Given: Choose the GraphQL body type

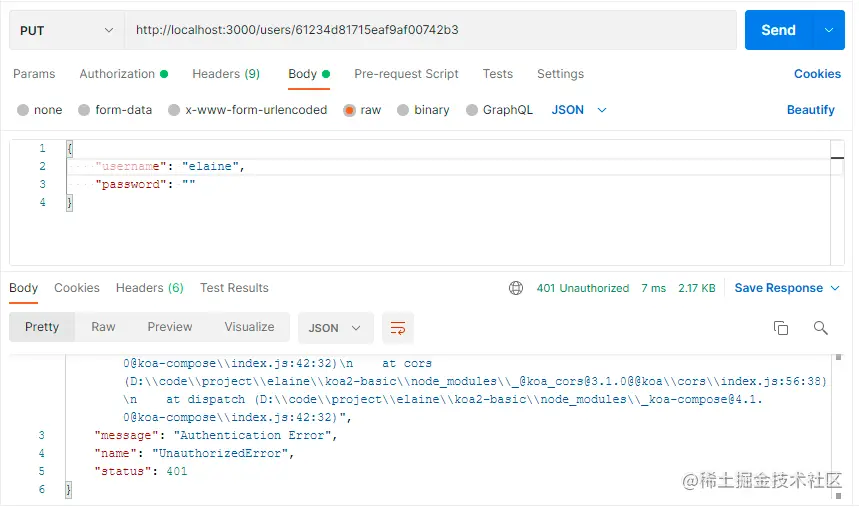Looking at the screenshot, I should point(472,110).
